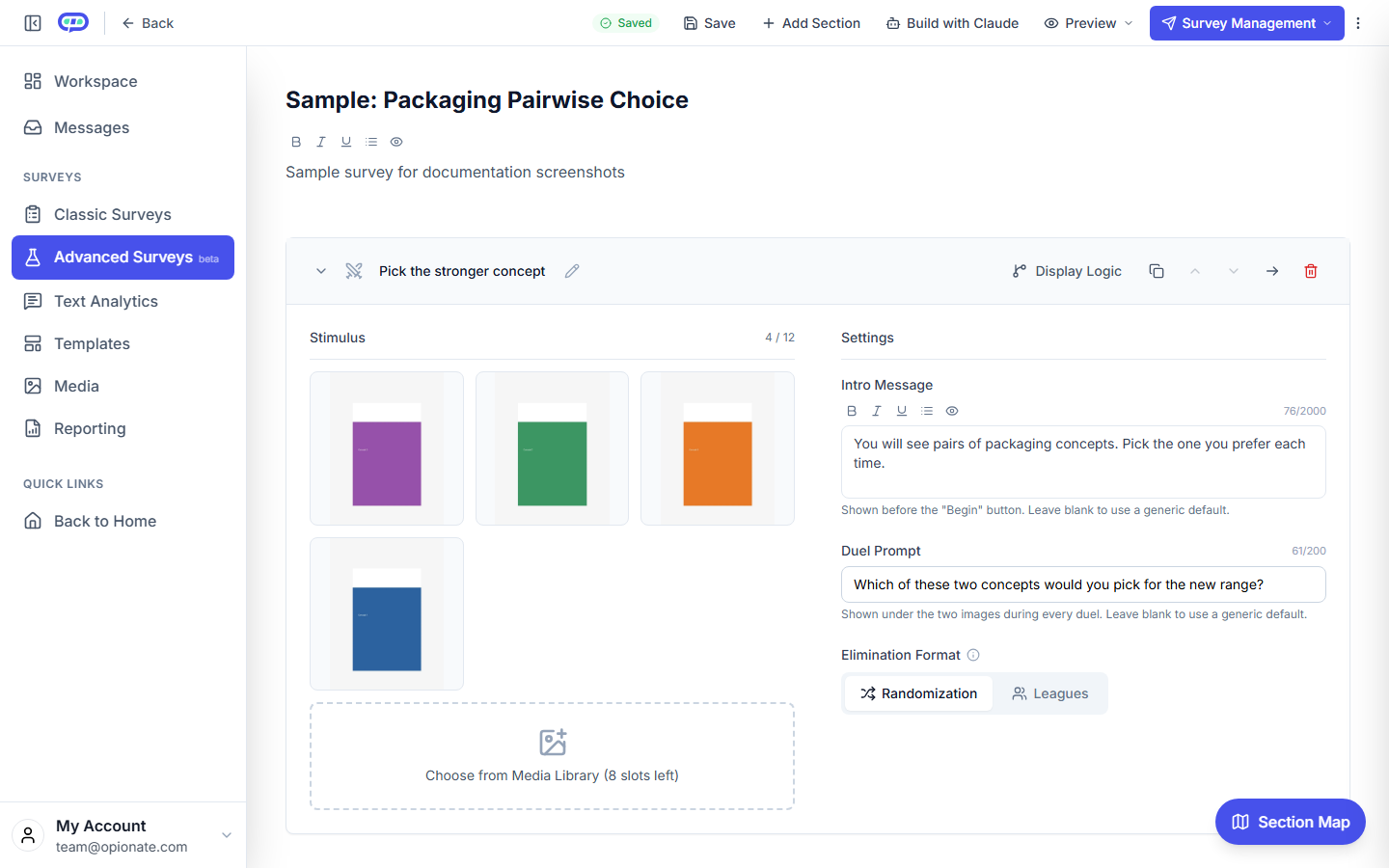Click the pairwise duel section type icon

tap(354, 271)
